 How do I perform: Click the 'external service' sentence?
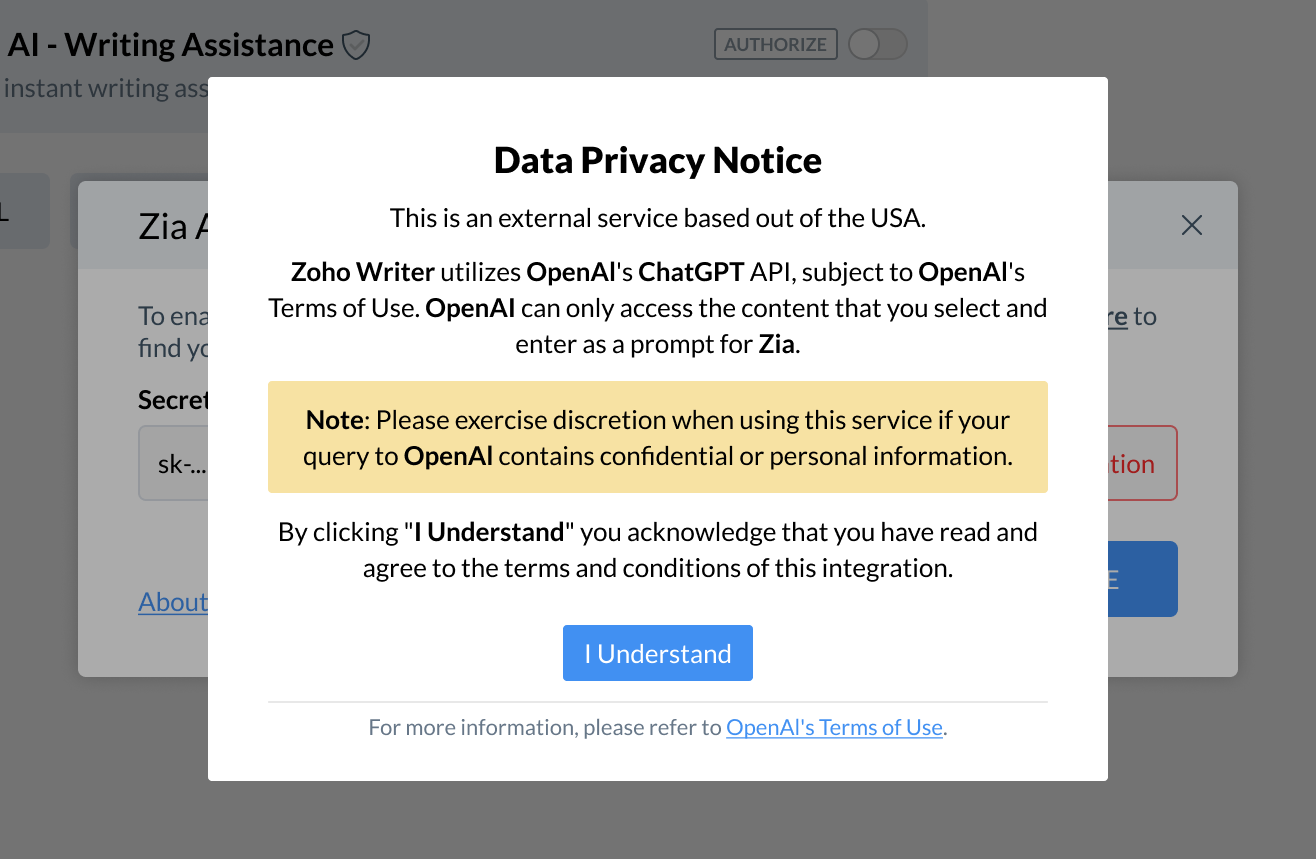coord(657,217)
